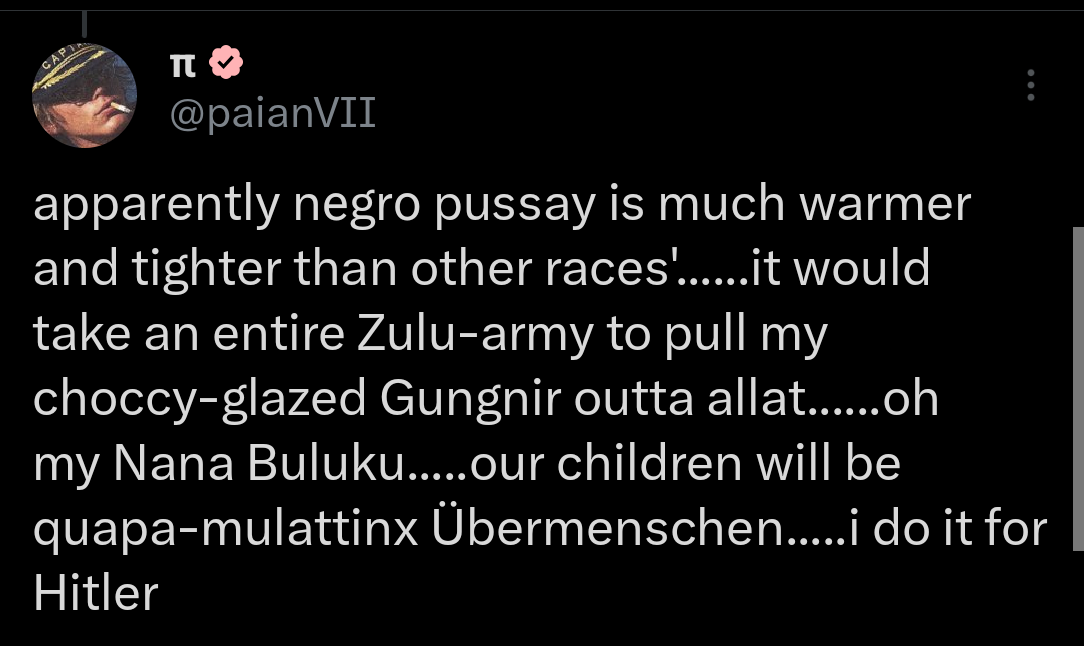Click the grey scrollbar thumb
The image size is (1084, 646).
pyautogui.click(x=1077, y=388)
